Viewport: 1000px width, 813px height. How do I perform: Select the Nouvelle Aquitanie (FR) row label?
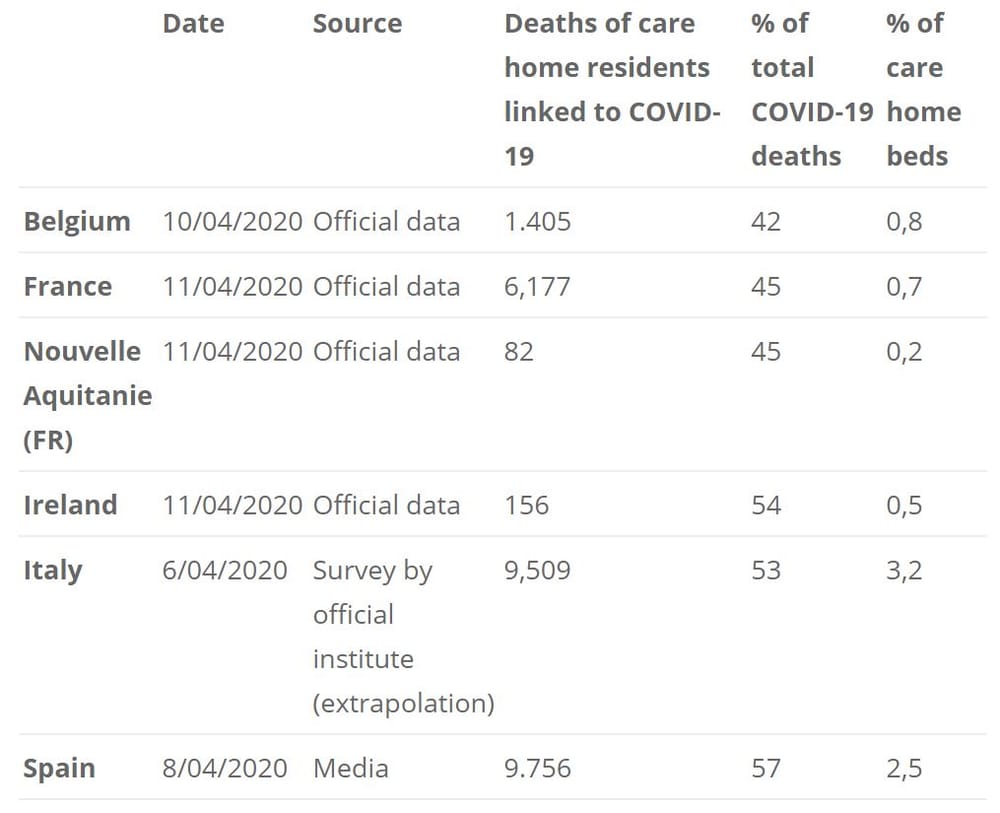click(x=87, y=395)
